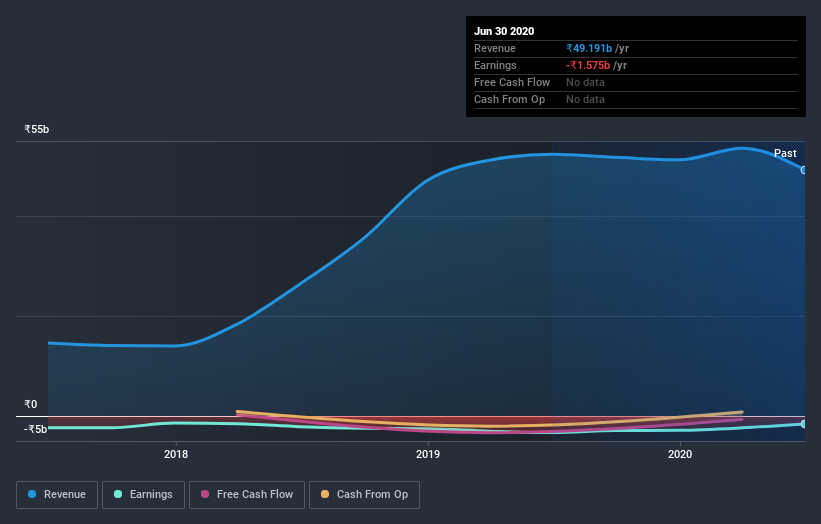The width and height of the screenshot is (821, 524).
Task: Click the ₹55b y-axis label
Action: point(37,129)
